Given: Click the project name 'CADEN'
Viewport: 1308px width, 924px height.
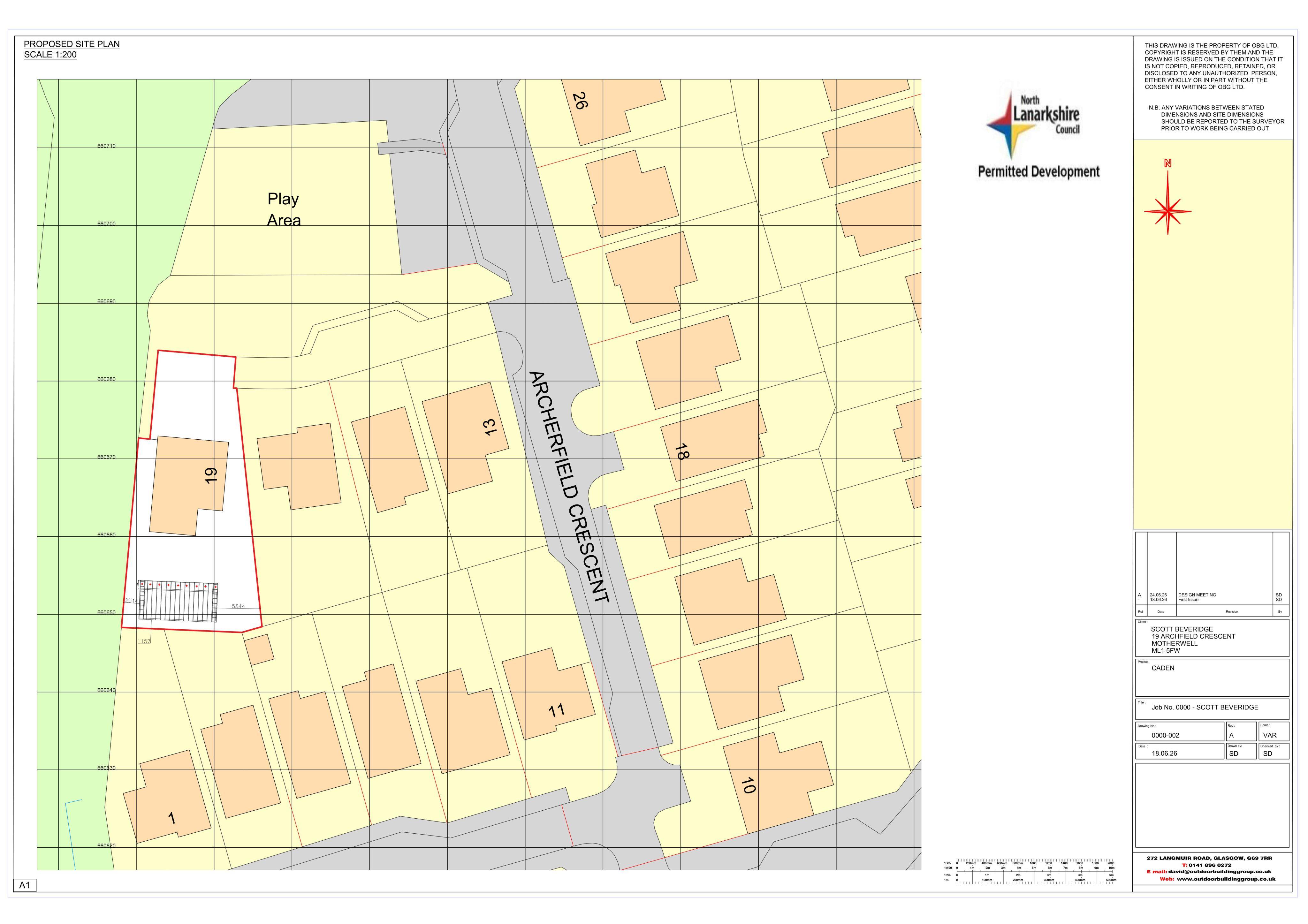Looking at the screenshot, I should coord(1163,668).
